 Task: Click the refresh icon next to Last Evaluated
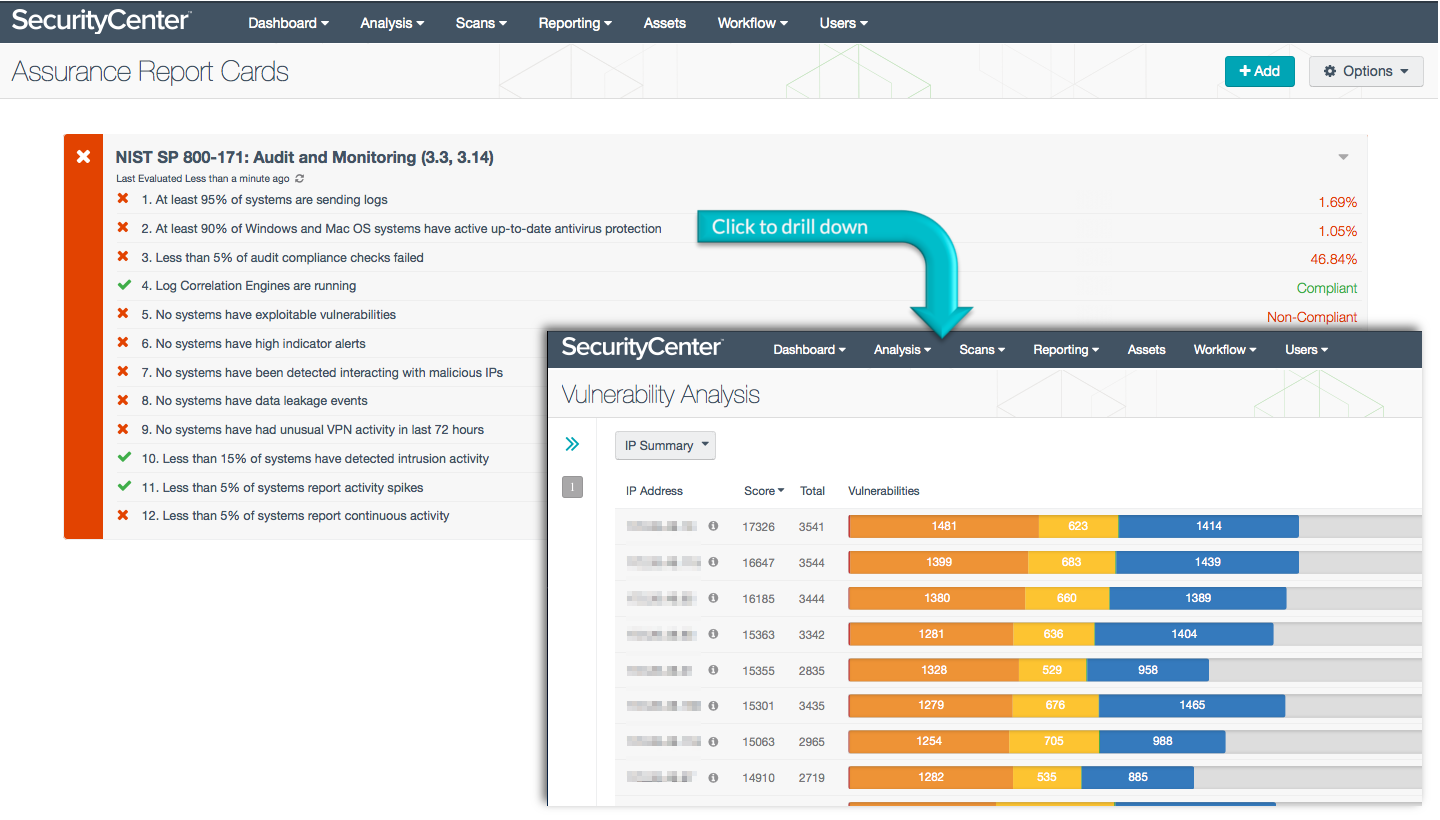(299, 178)
